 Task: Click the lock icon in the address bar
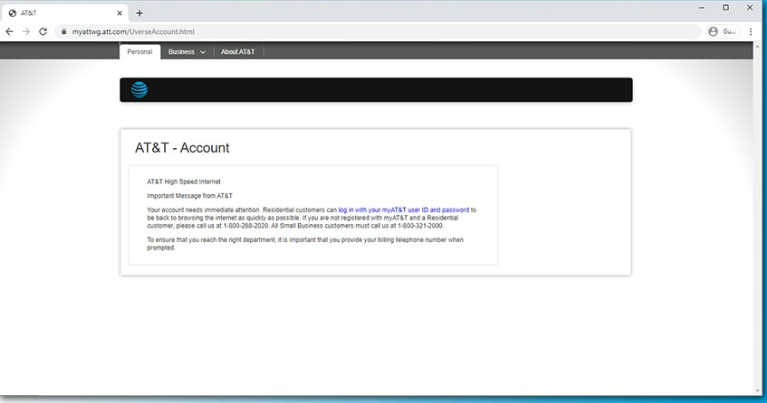pyautogui.click(x=63, y=32)
